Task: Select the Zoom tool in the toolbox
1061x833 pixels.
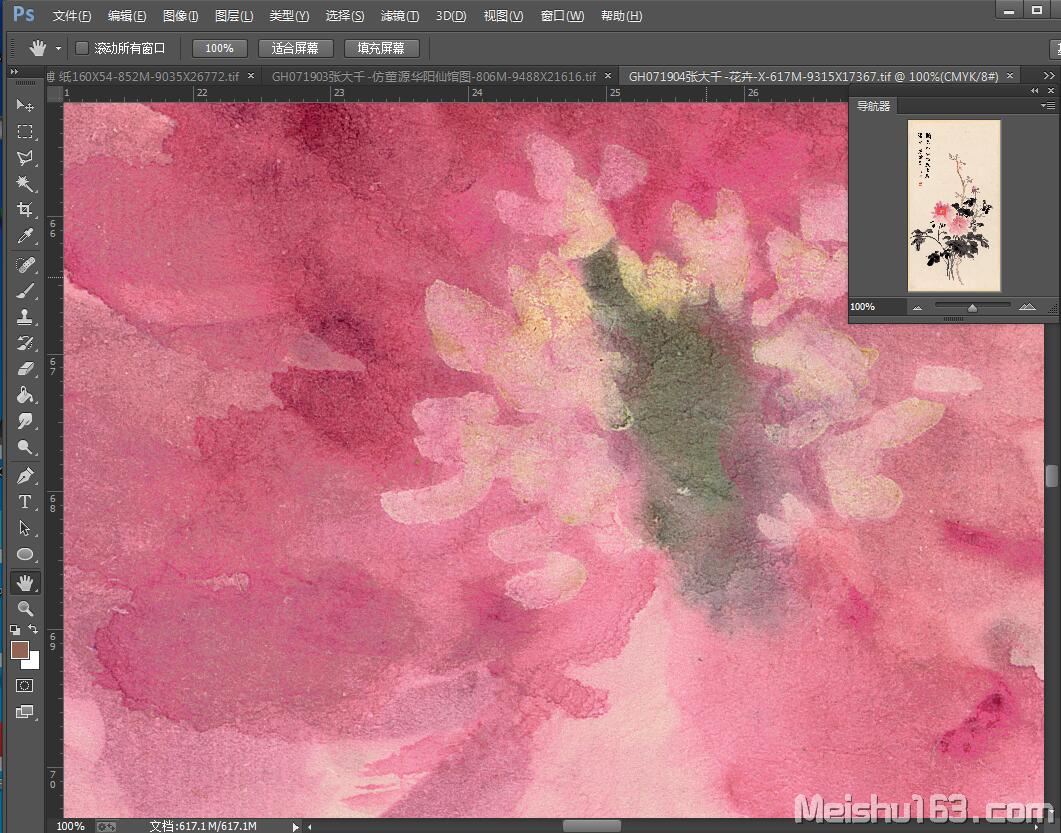Action: pos(25,608)
